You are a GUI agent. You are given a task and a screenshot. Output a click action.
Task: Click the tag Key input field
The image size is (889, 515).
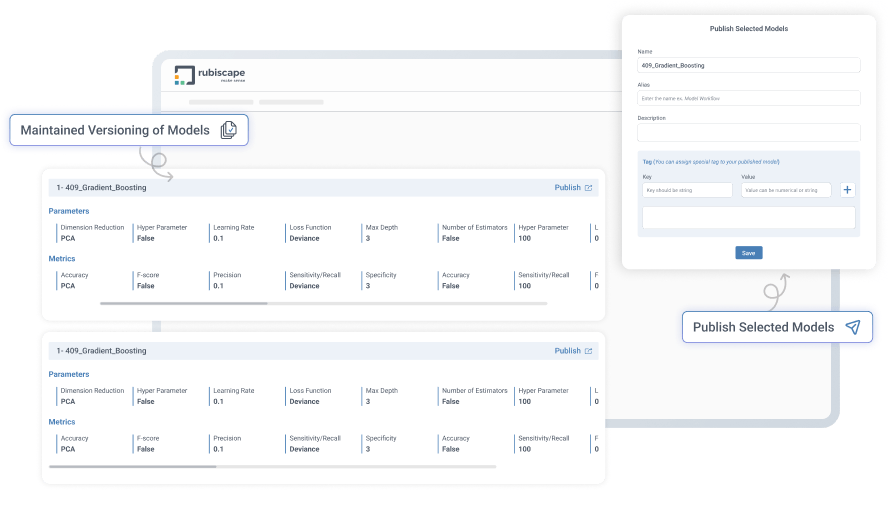click(687, 190)
